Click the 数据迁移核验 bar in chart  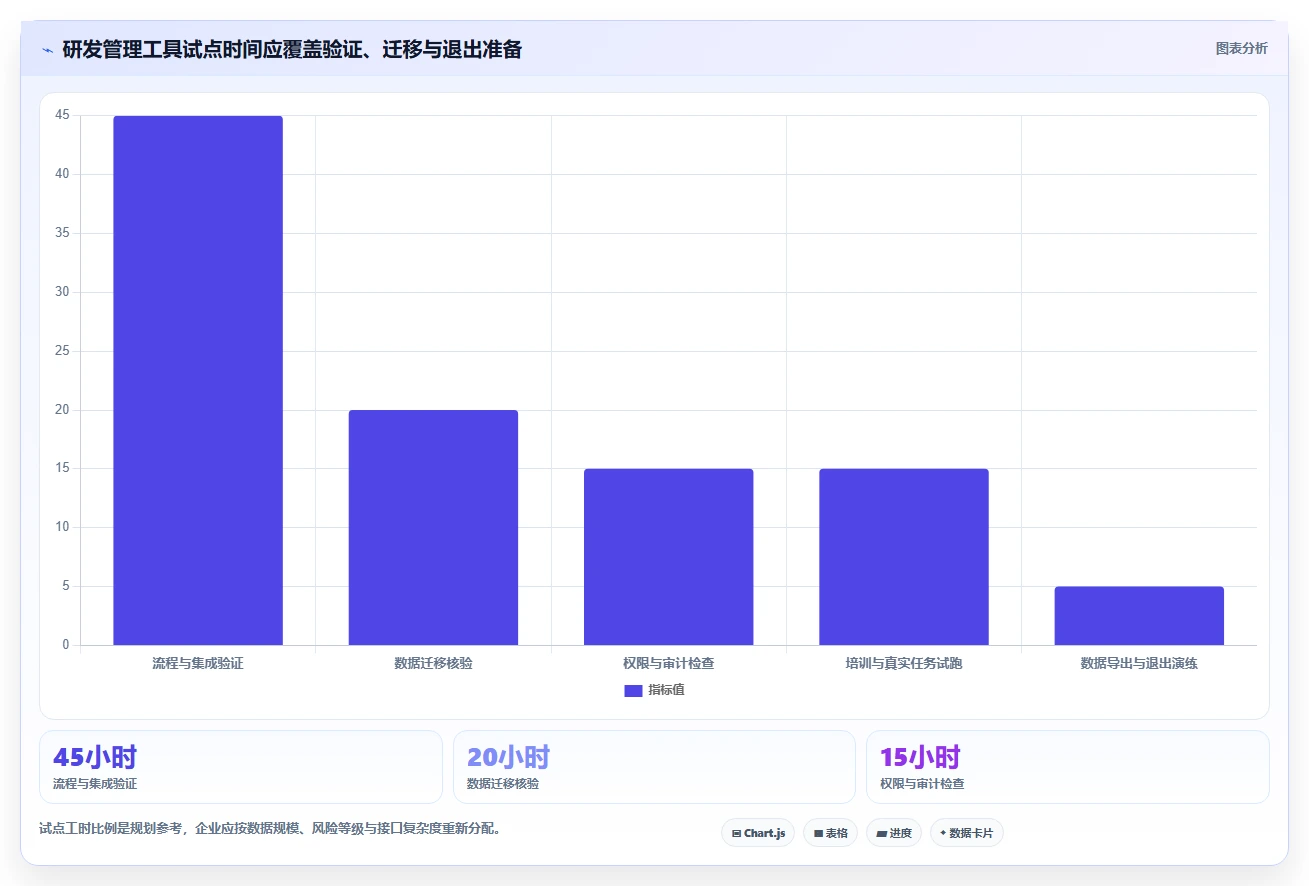[433, 527]
